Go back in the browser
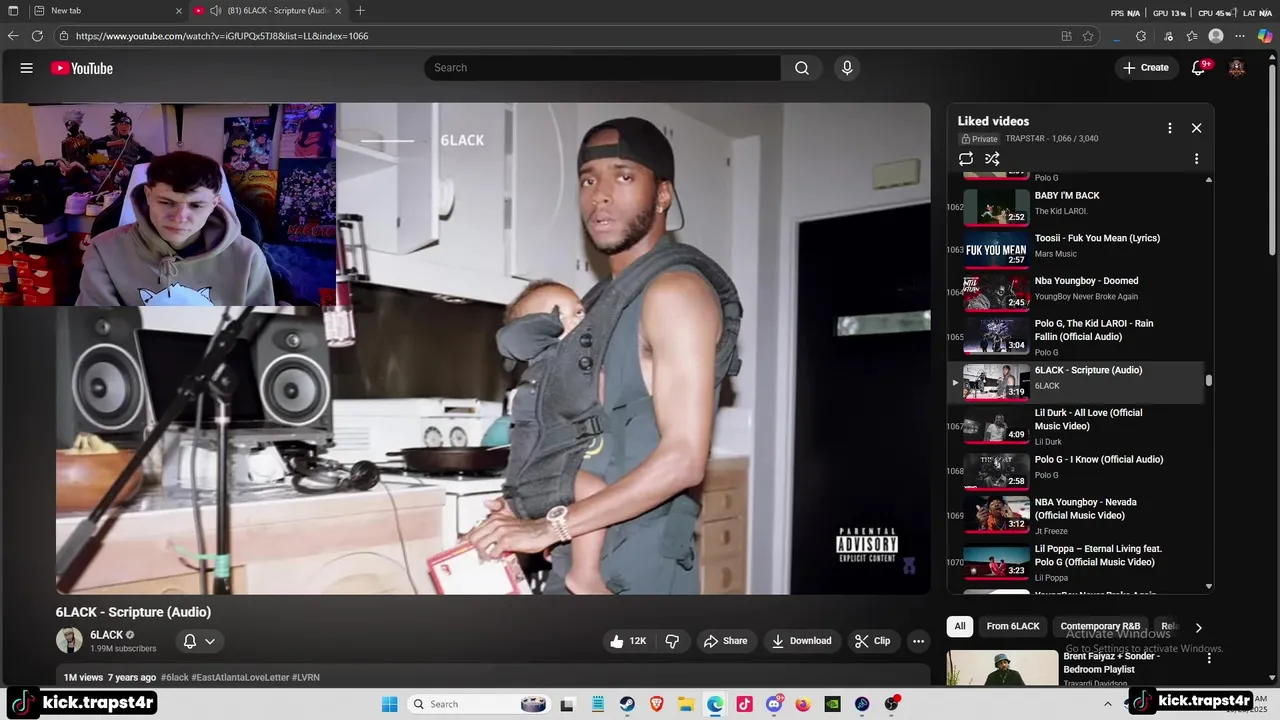The height and width of the screenshot is (720, 1280). [13, 36]
